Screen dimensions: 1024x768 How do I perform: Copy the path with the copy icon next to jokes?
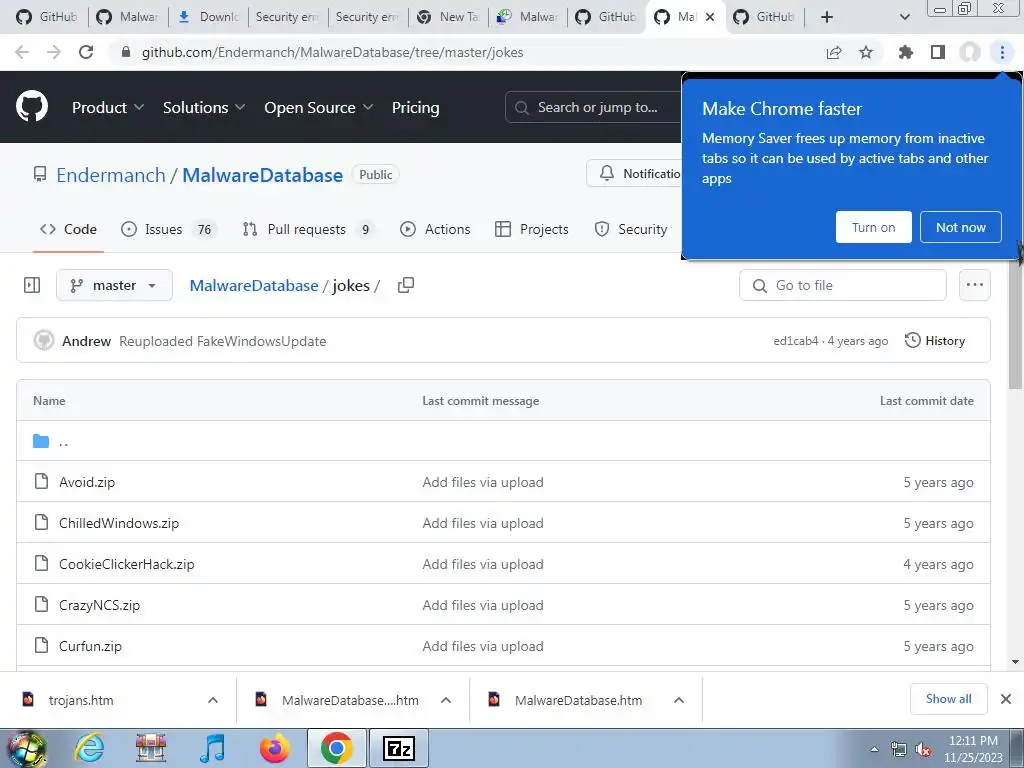(406, 285)
